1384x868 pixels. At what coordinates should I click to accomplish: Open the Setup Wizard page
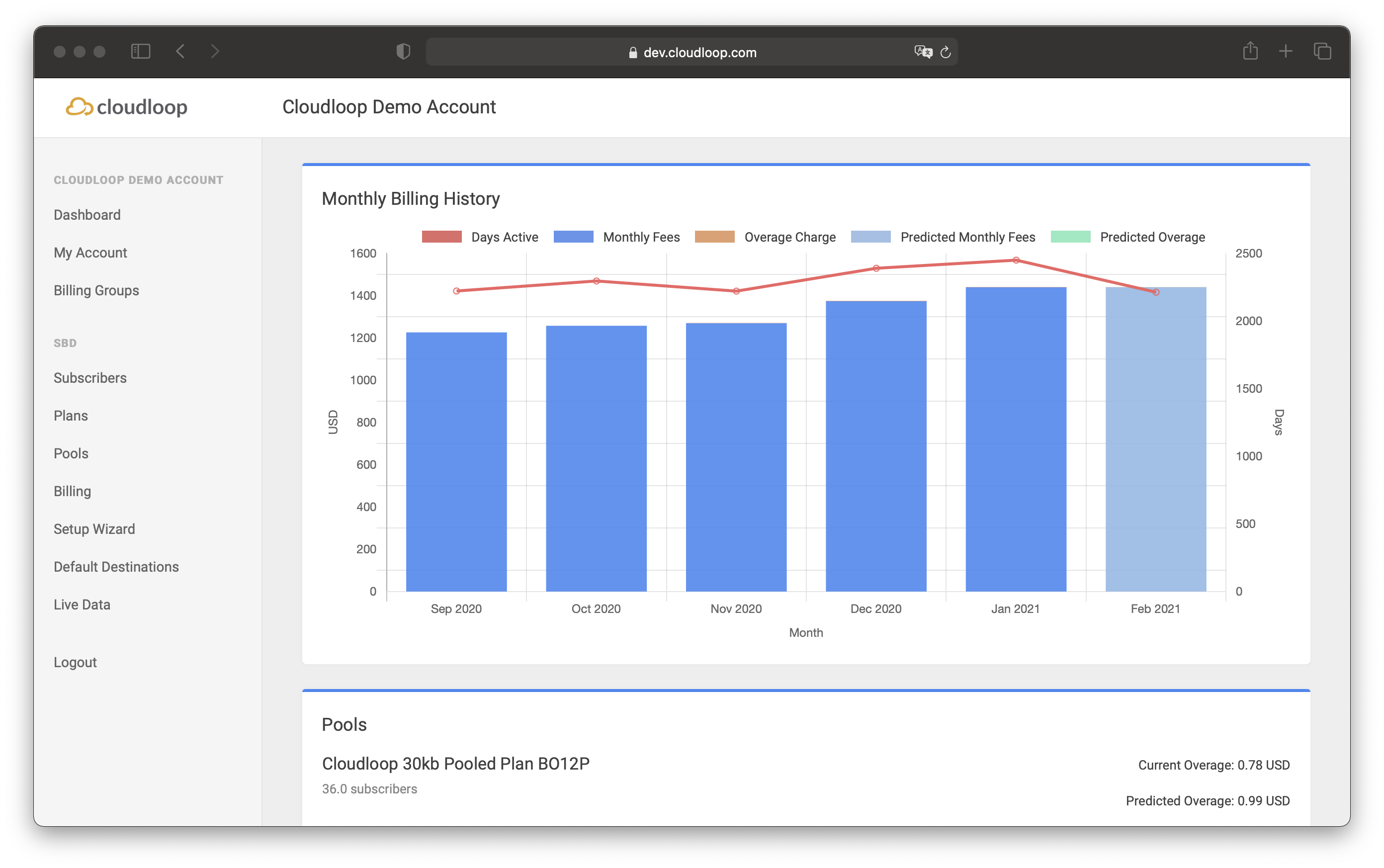94,529
